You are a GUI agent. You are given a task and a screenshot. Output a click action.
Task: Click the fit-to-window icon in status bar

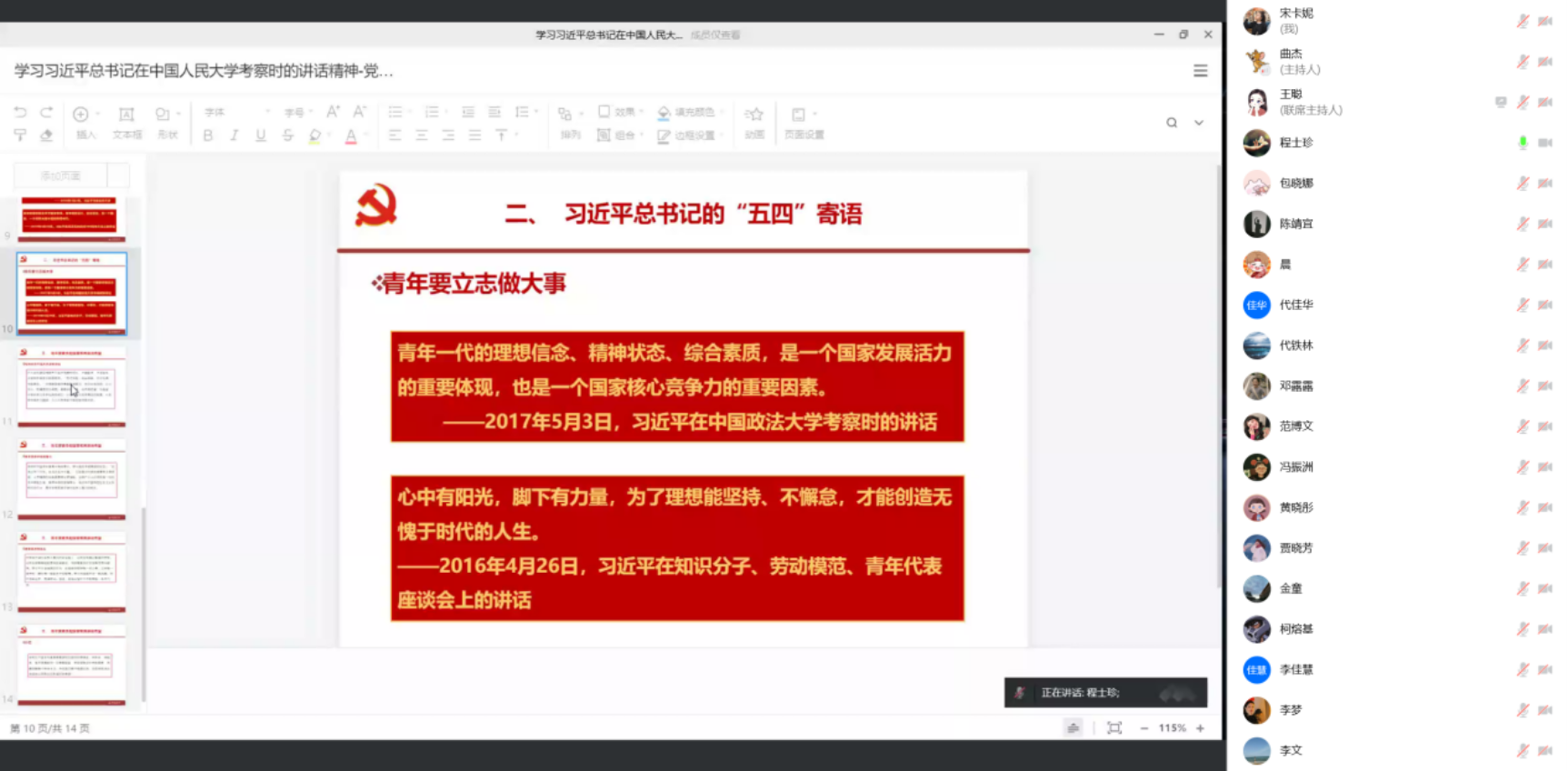pyautogui.click(x=1114, y=728)
